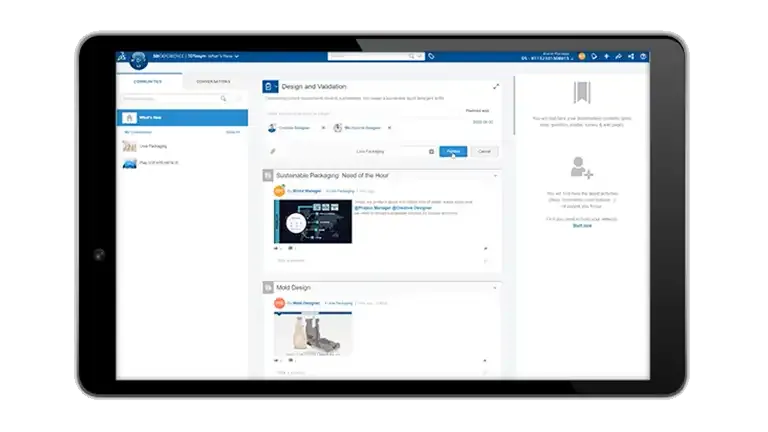Click the share arrow icon in top bar
Screen dimensions: 768x432
[x=619, y=56]
